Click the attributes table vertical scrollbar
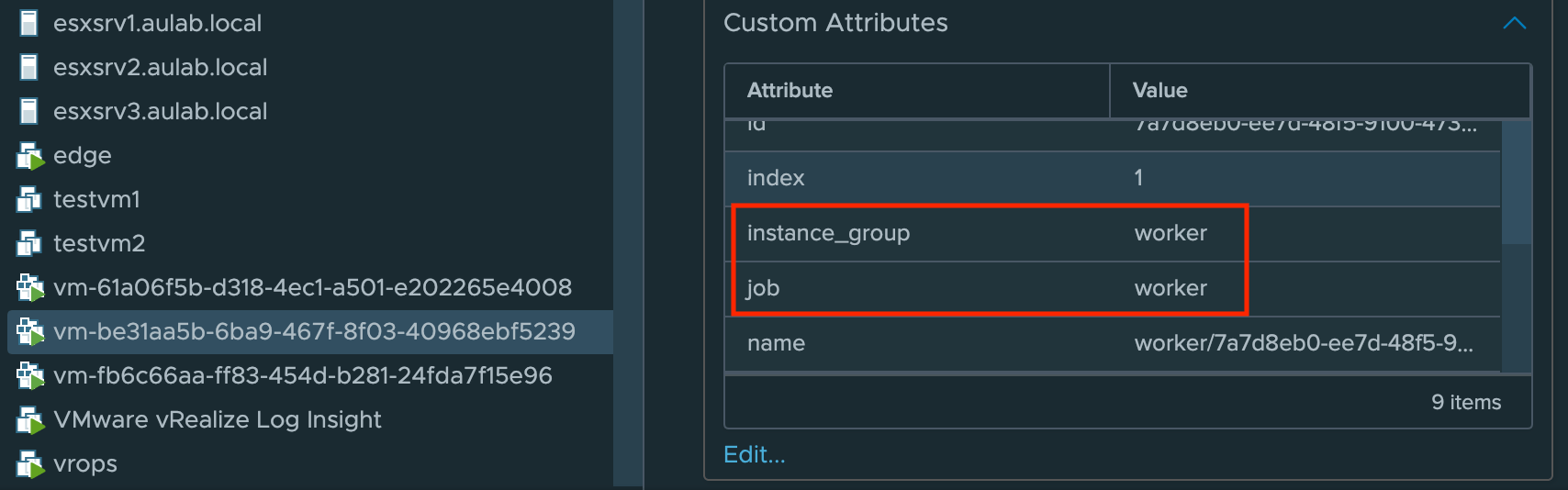 click(1517, 182)
